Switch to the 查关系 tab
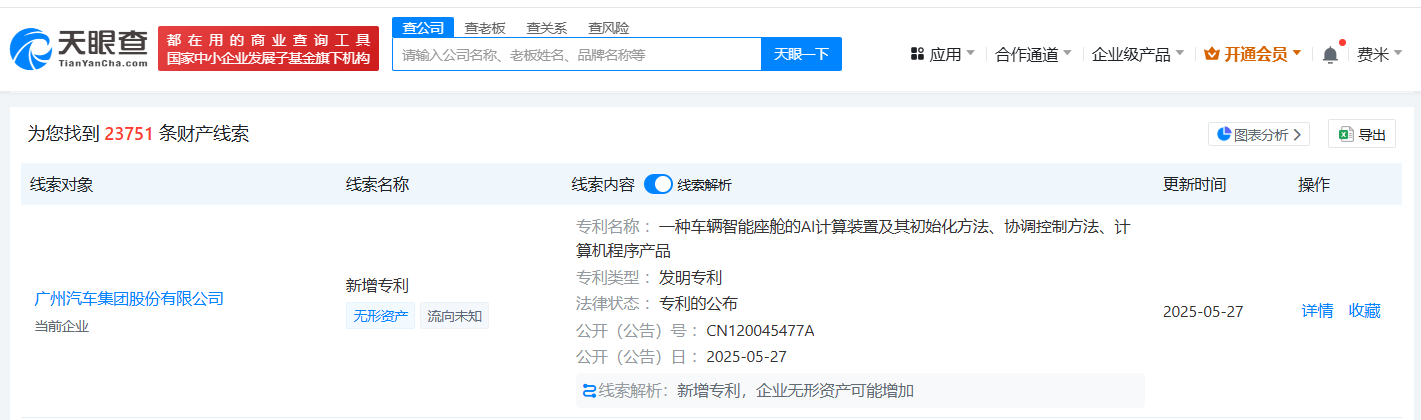This screenshot has width=1421, height=420. [547, 27]
